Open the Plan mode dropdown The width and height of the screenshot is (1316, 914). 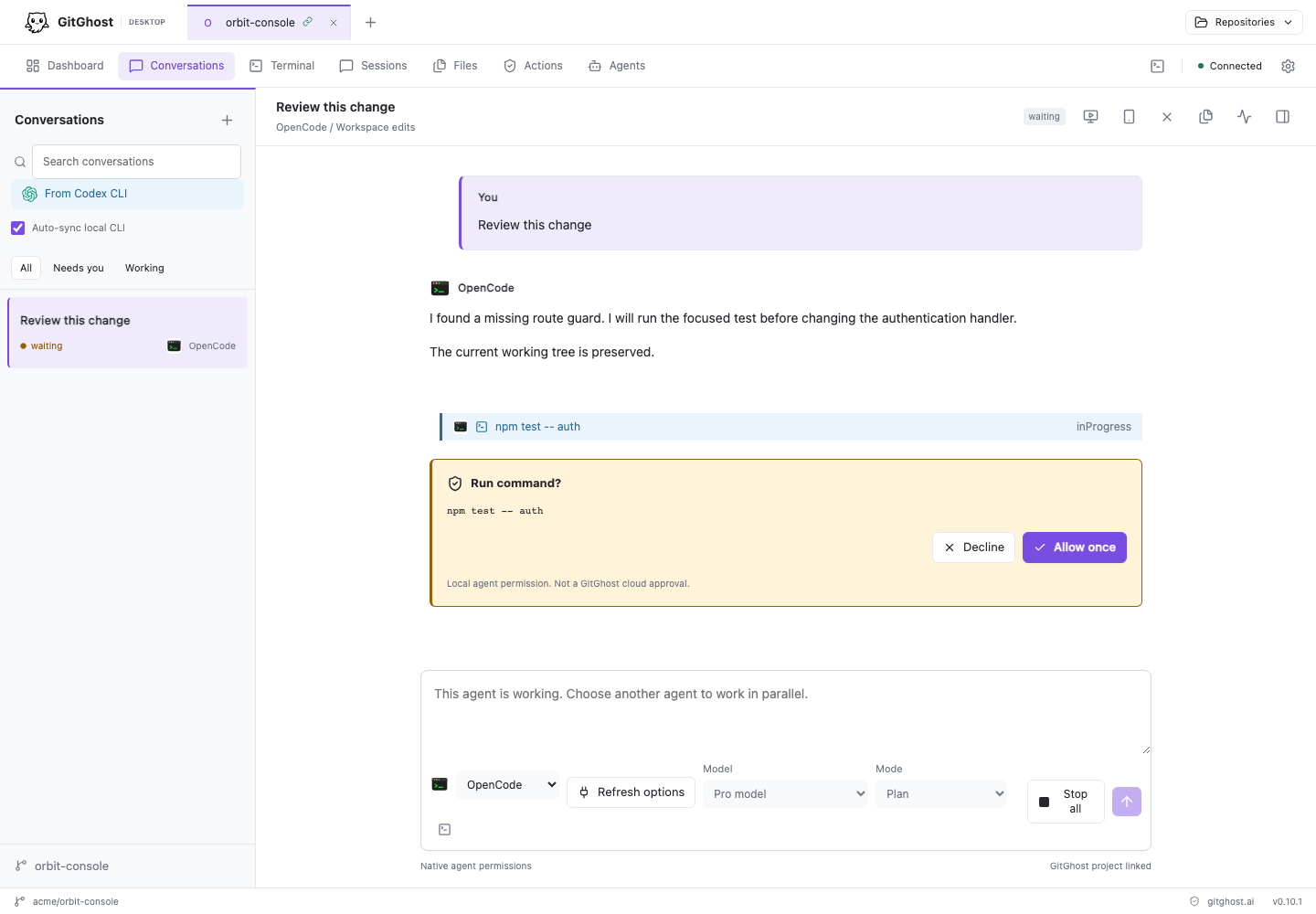click(x=941, y=793)
